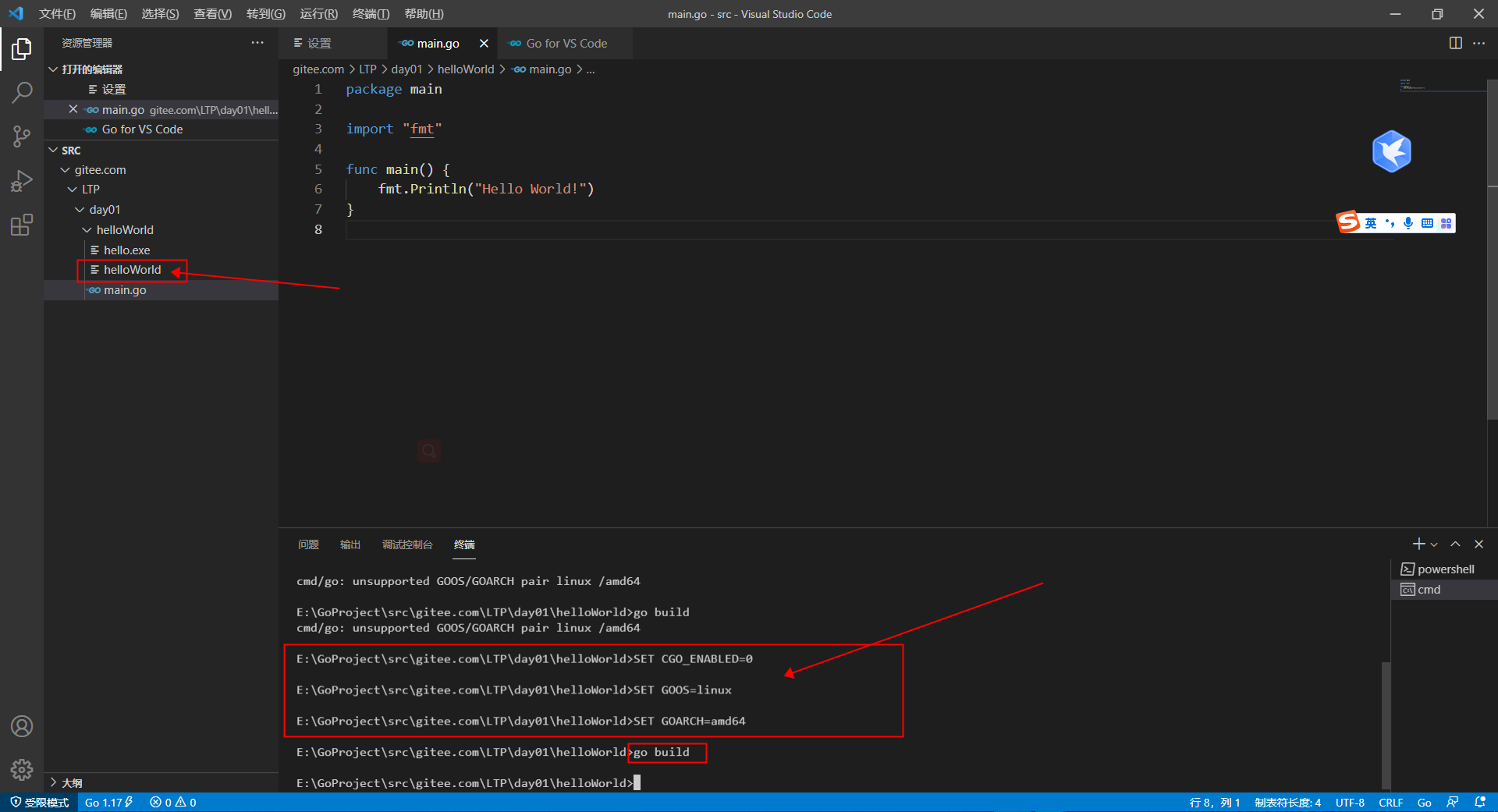1498x812 pixels.
Task: Collapse the open editors section
Action: (162, 69)
